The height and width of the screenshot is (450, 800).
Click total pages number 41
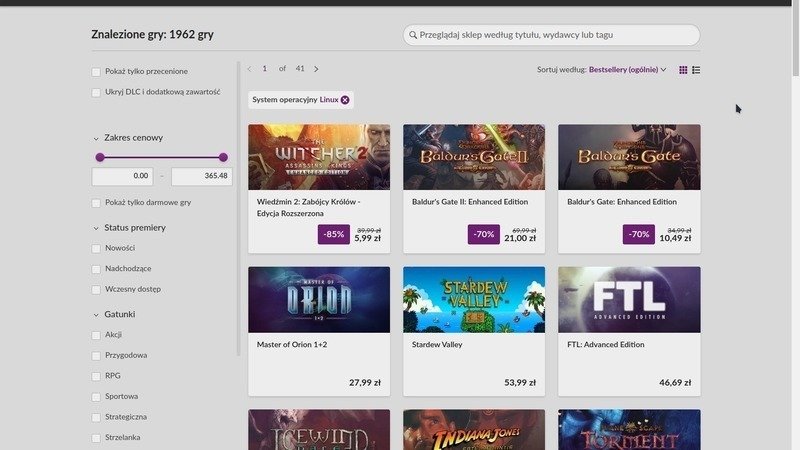pos(300,69)
